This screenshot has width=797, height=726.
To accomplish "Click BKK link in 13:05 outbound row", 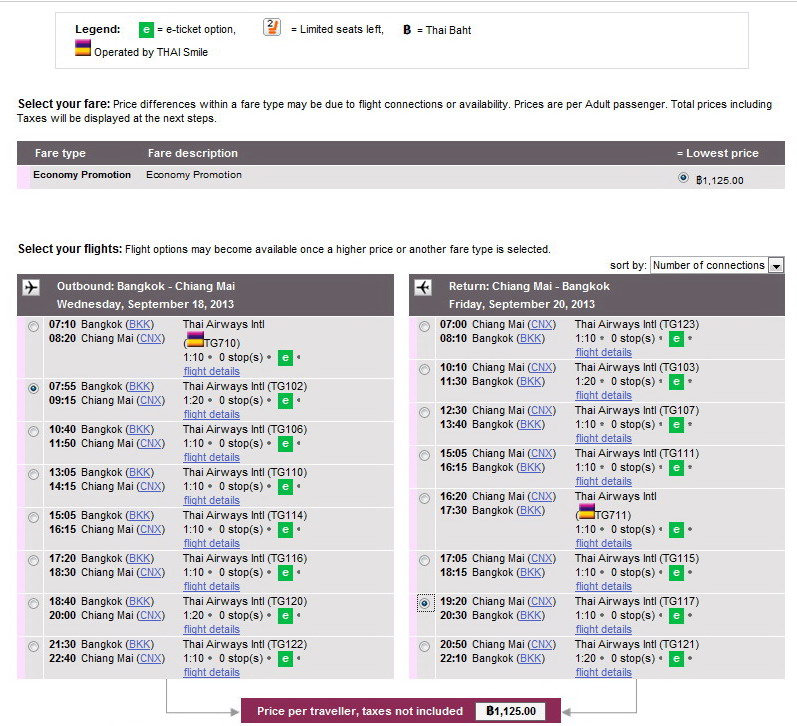I will [x=139, y=472].
